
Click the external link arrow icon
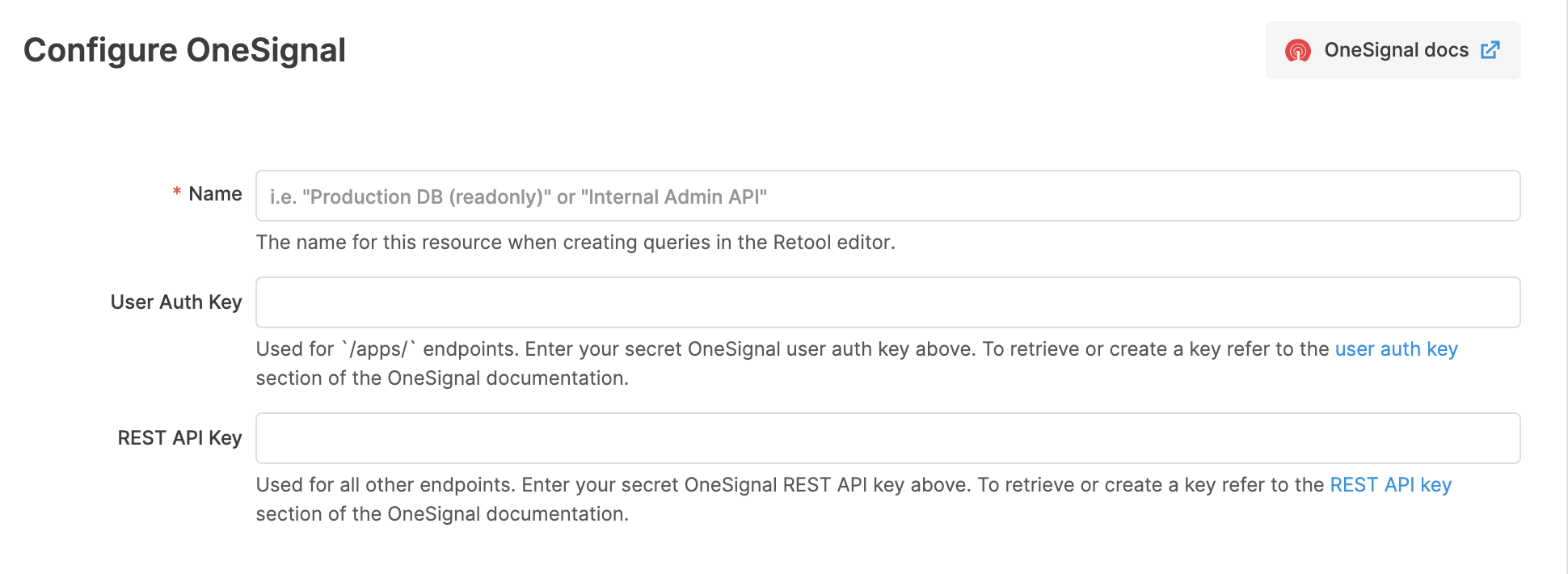pyautogui.click(x=1490, y=50)
